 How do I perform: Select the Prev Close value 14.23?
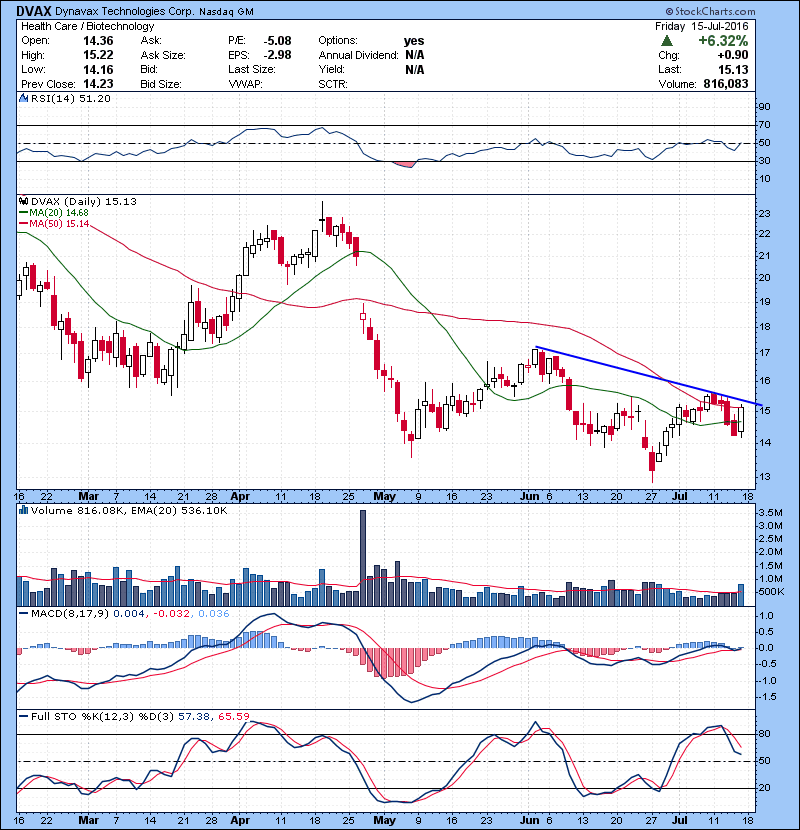tap(98, 84)
